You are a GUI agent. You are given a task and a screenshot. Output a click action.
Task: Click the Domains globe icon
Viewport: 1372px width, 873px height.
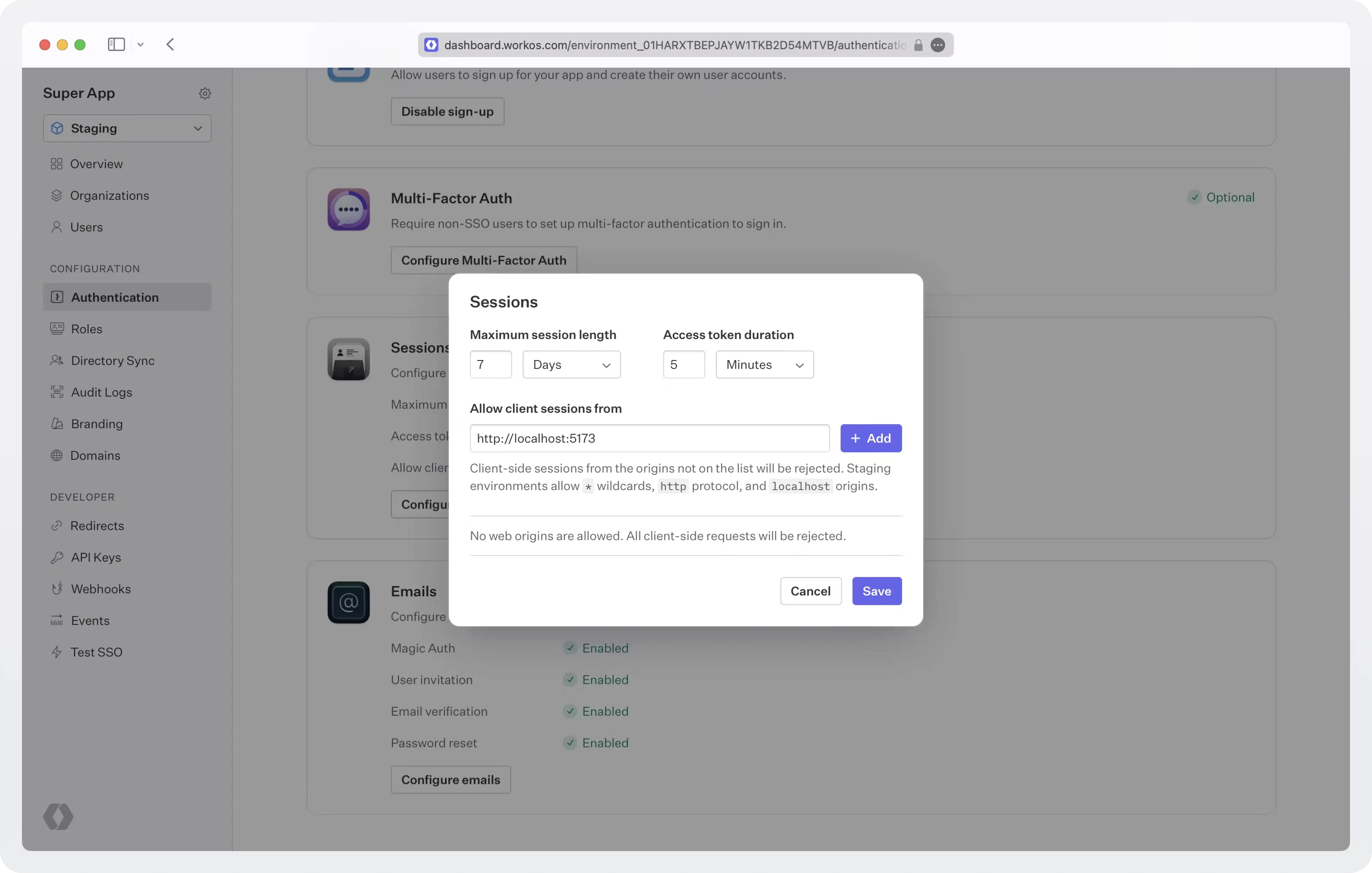click(57, 455)
